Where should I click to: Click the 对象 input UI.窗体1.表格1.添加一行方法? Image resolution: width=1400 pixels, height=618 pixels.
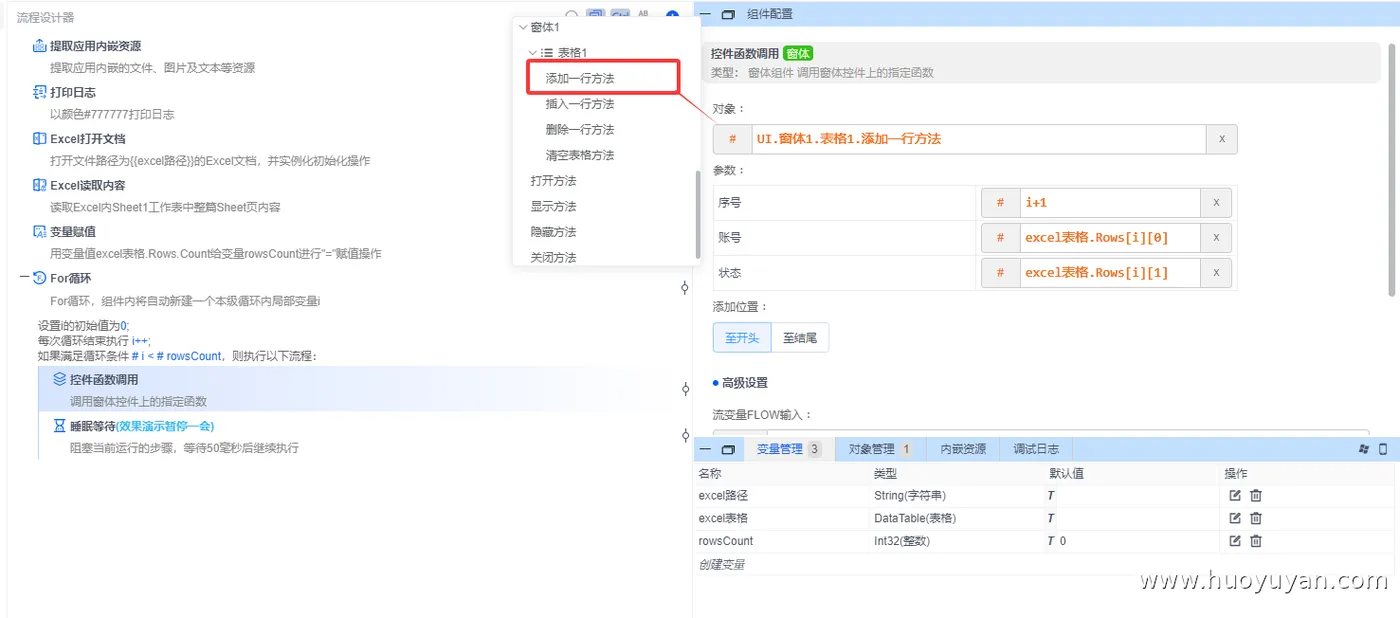979,139
